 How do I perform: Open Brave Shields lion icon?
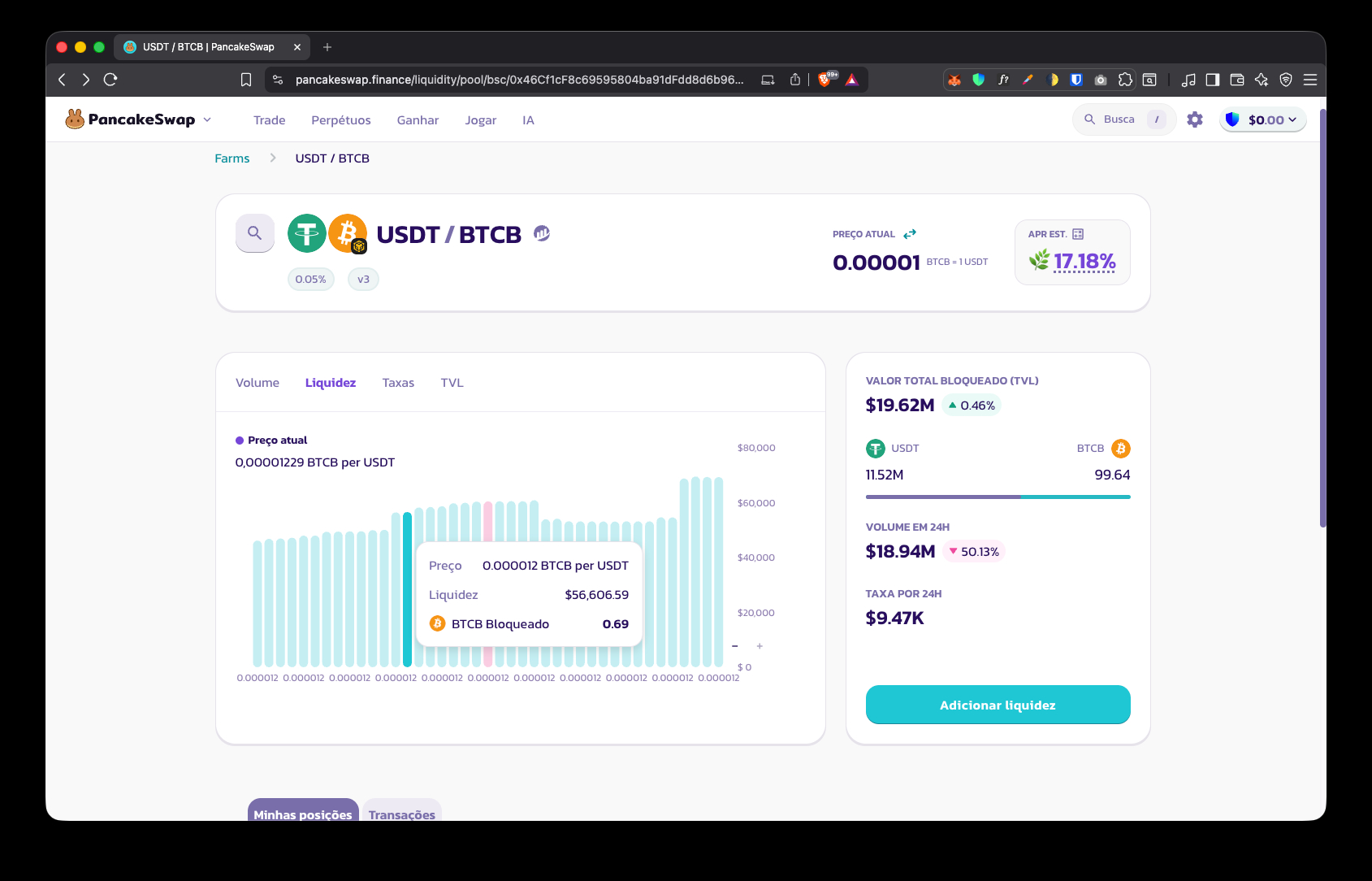click(827, 79)
